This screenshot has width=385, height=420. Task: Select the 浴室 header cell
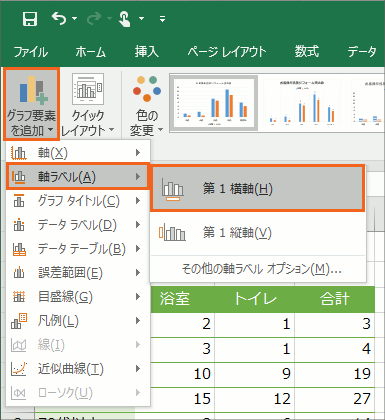(x=183, y=299)
